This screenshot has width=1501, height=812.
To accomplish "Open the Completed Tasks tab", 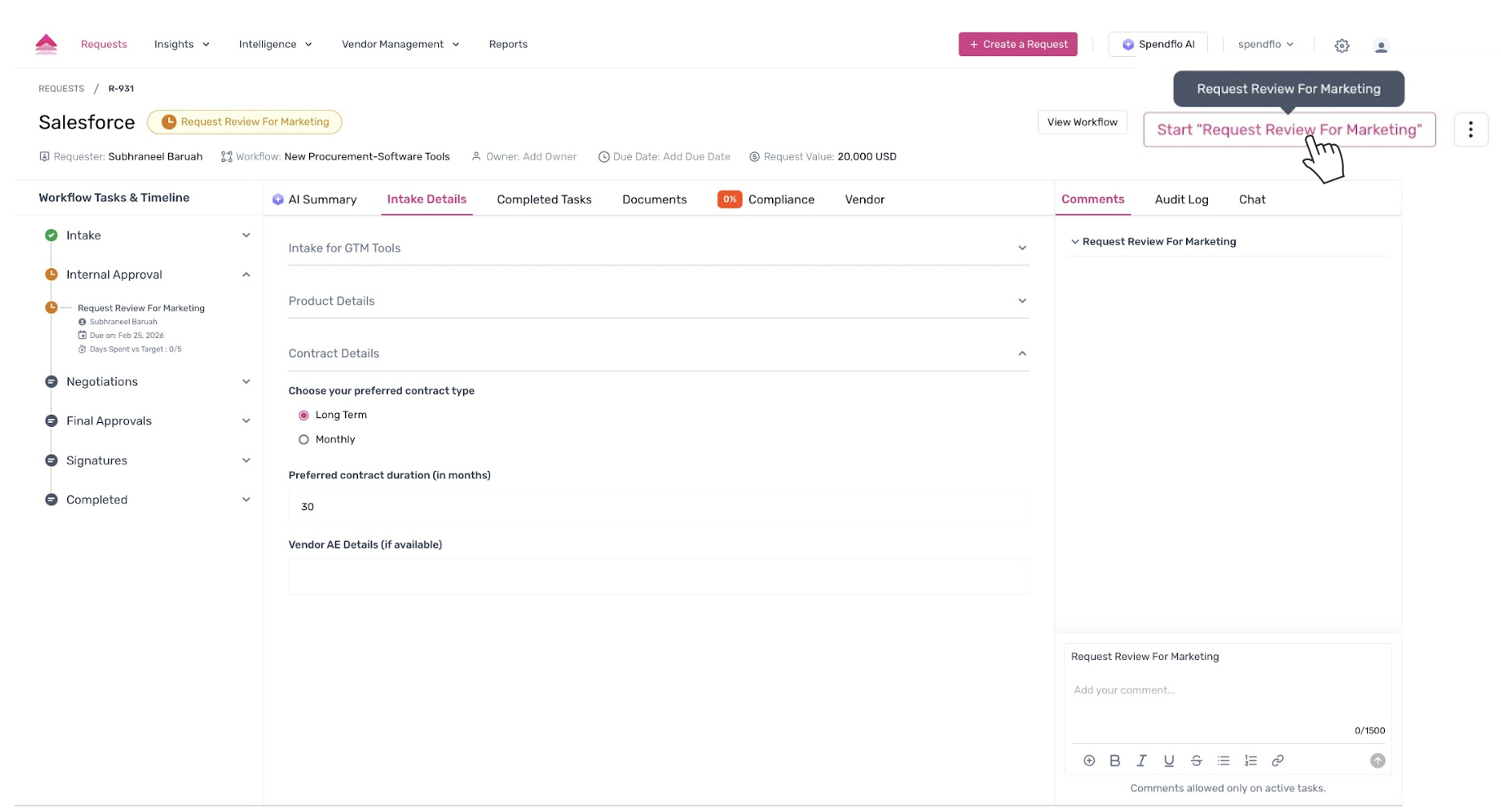I will pyautogui.click(x=543, y=199).
